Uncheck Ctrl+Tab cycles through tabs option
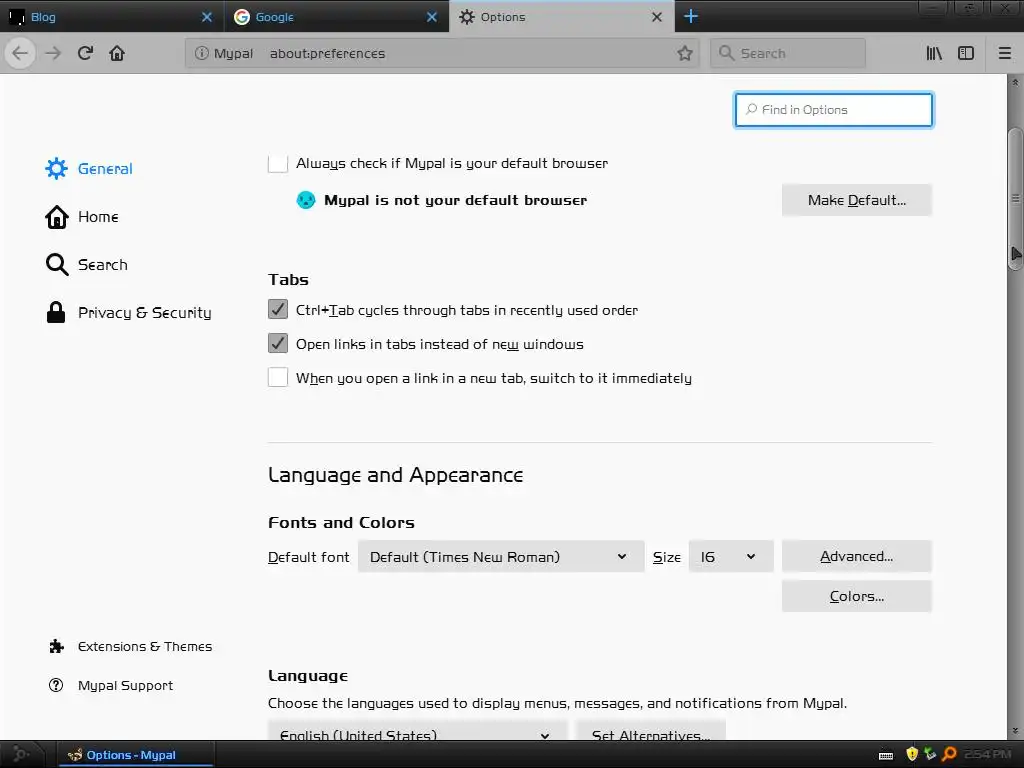Viewport: 1024px width, 768px height. click(x=278, y=309)
